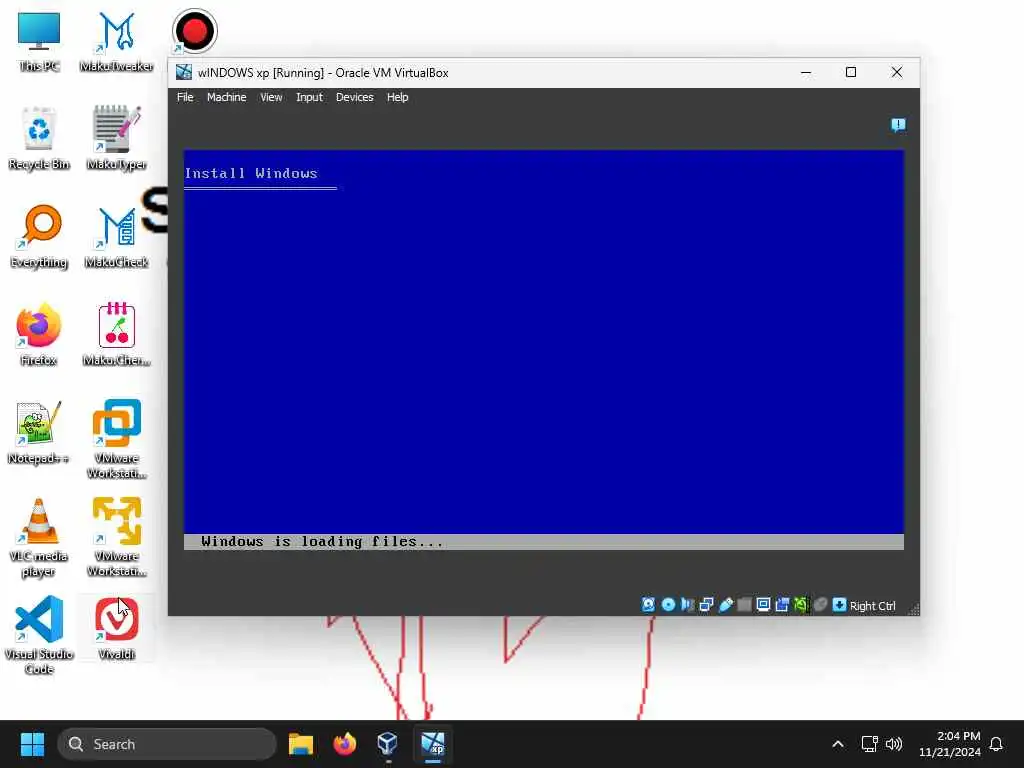1024x768 pixels.
Task: Click the optical disc indicator in VirtualBox status bar
Action: tap(668, 605)
